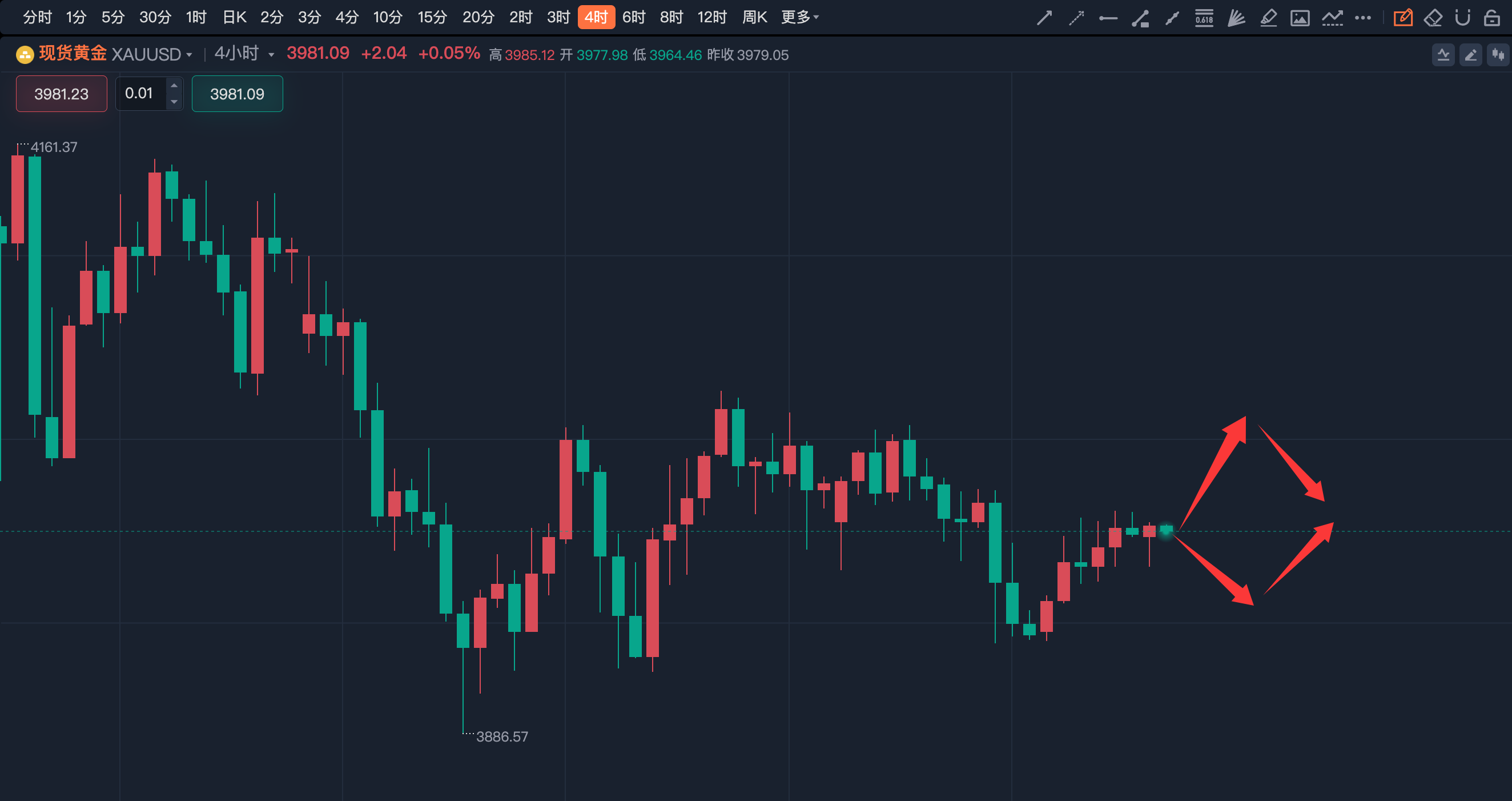
Task: Click the green 3981.09 buy price button
Action: 237,94
